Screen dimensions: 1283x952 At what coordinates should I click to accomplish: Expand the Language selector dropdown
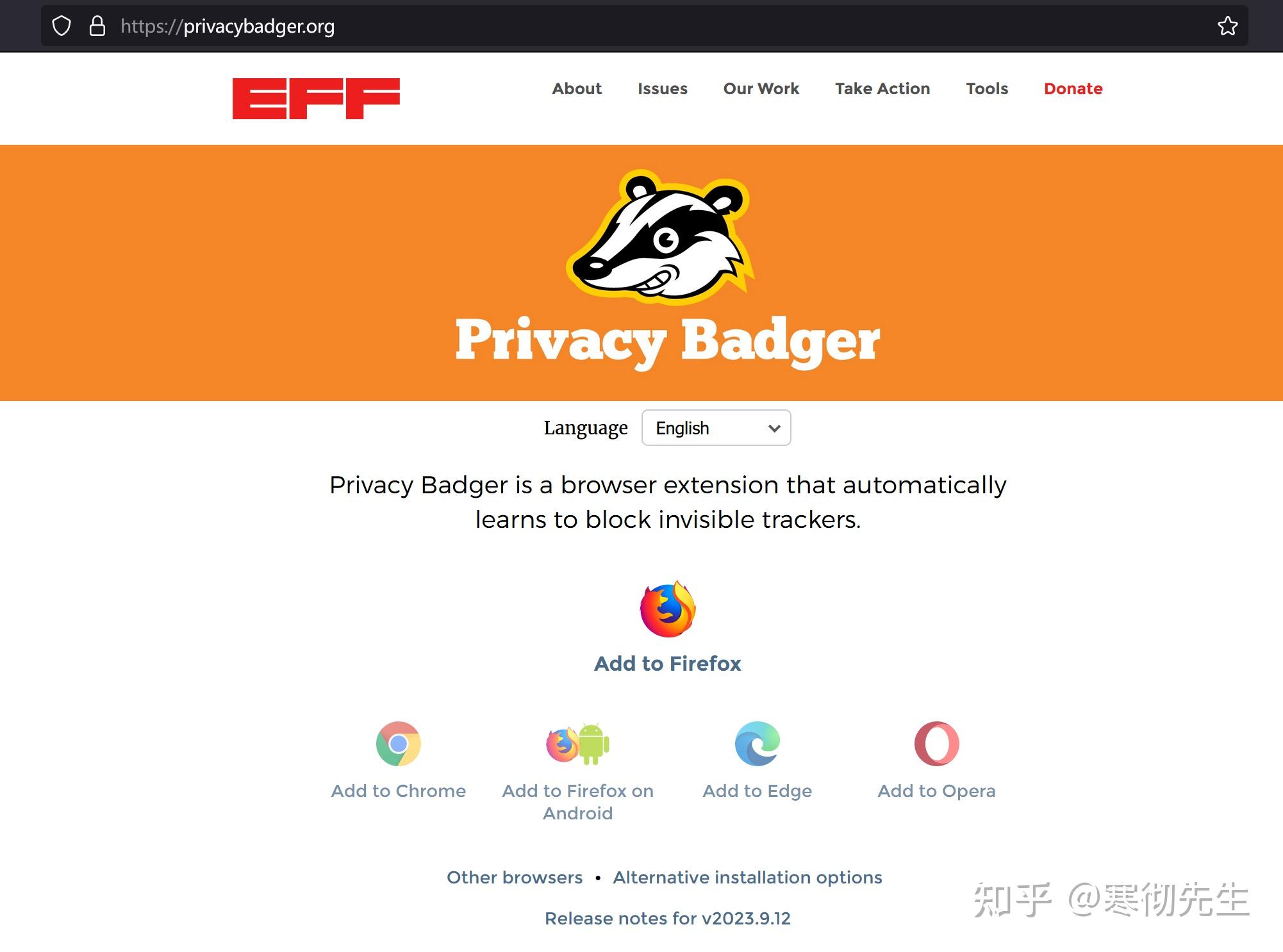click(x=716, y=427)
